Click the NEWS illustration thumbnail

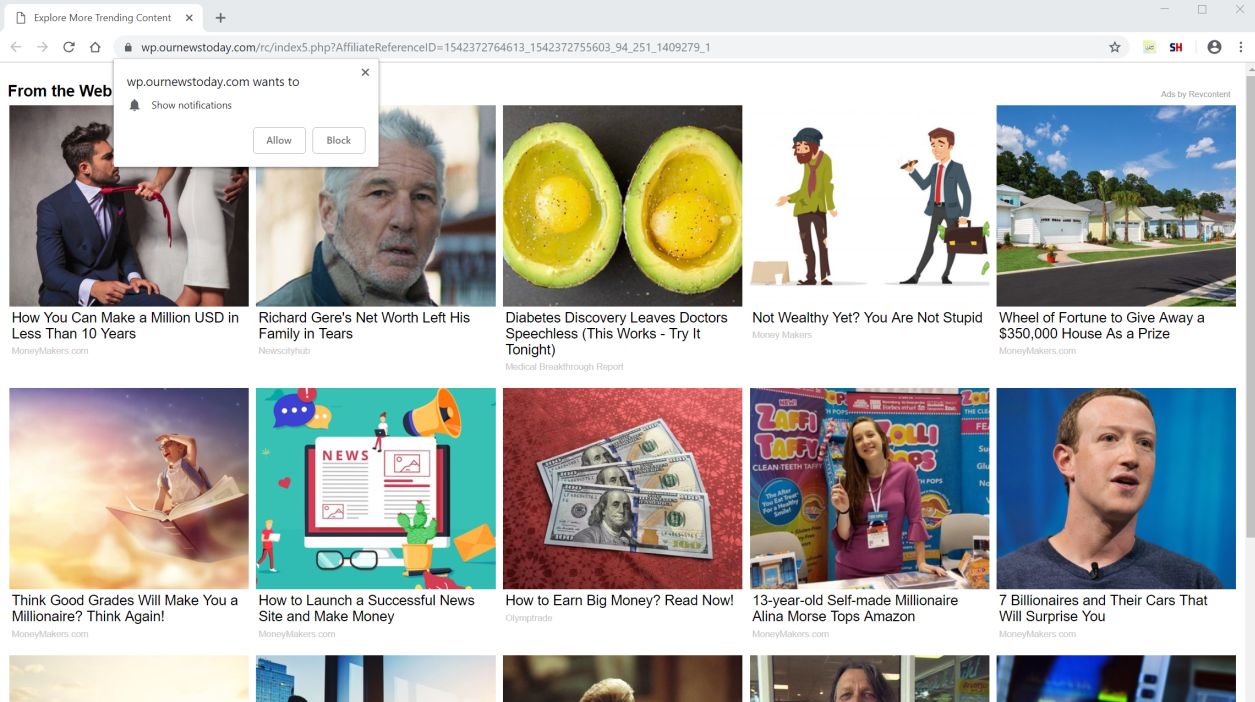tap(376, 488)
